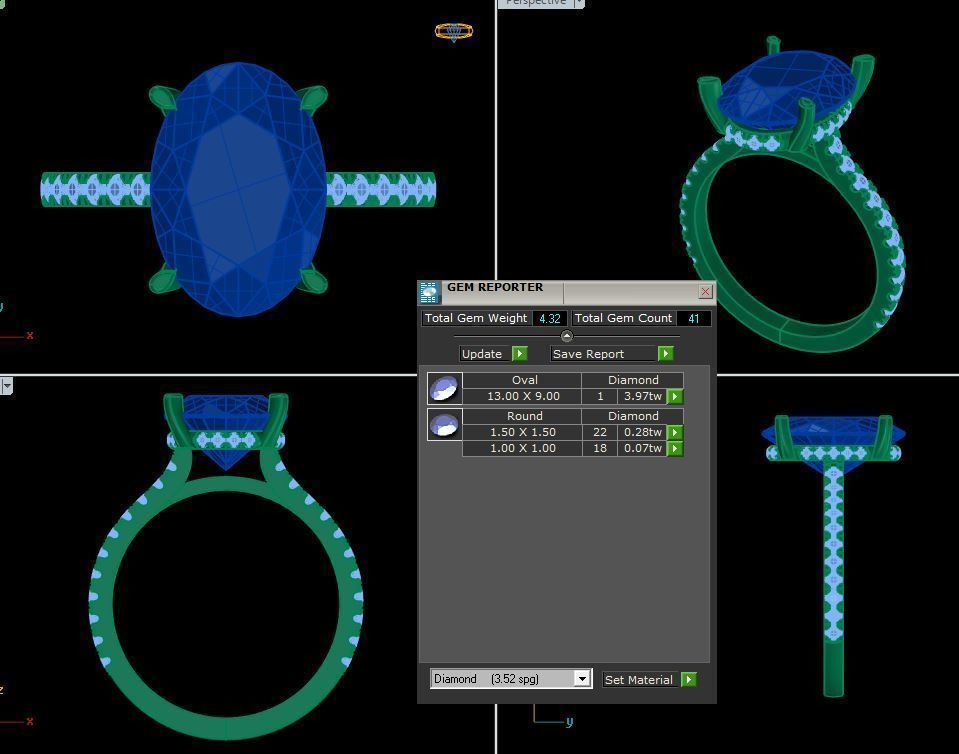Click green arrow for the 0.28tw row
The height and width of the screenshot is (754, 959).
pos(675,432)
